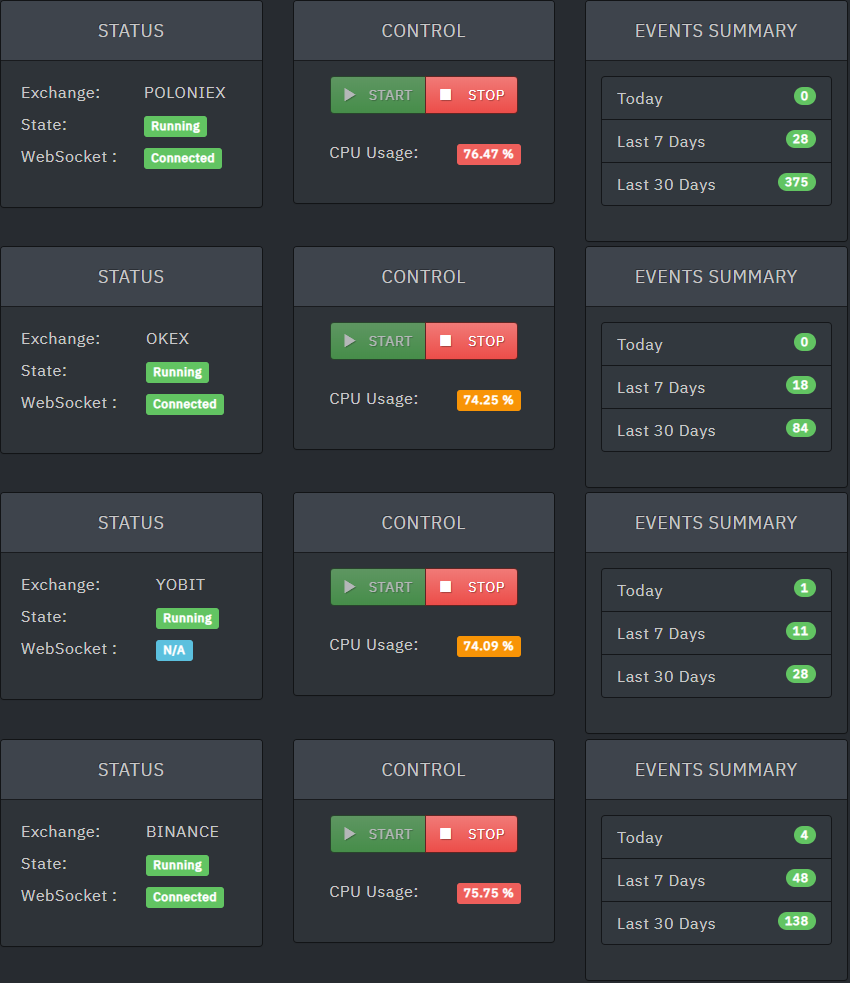Click the OKEX exchange name
The image size is (850, 983).
[167, 339]
